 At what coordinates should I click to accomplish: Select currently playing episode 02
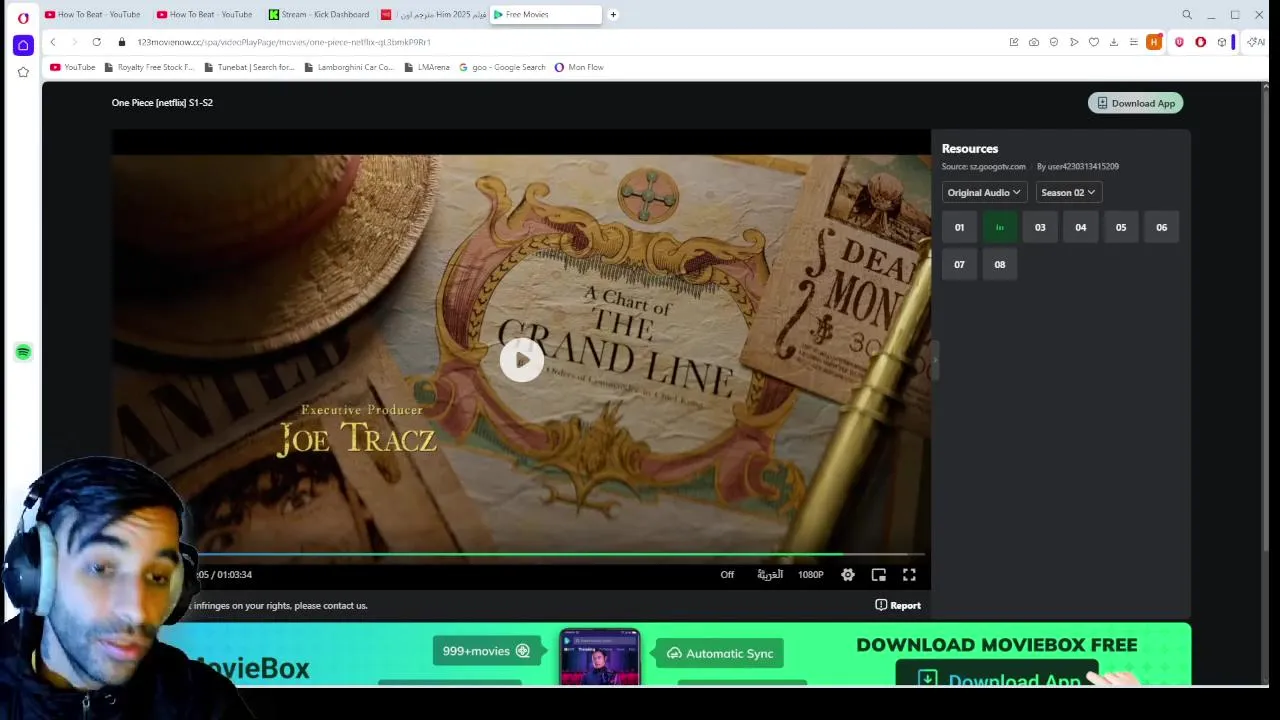(1000, 228)
